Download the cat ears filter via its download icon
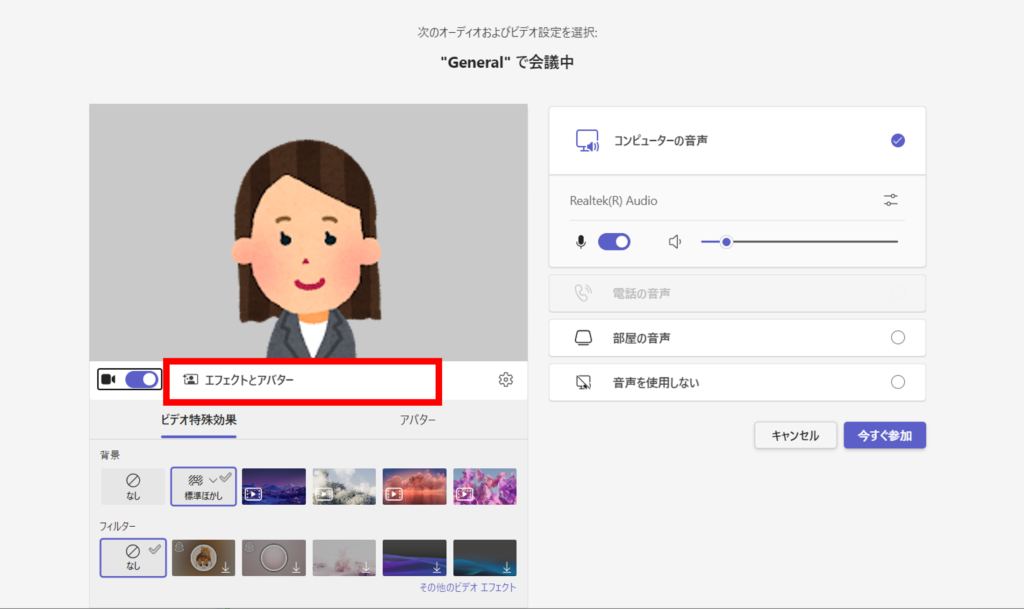 pos(226,568)
